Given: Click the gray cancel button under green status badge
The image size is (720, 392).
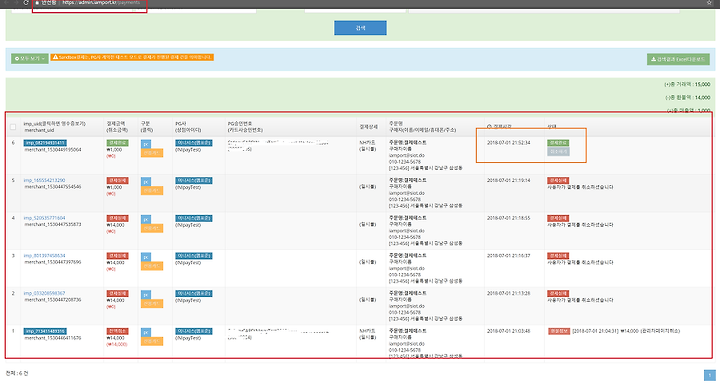Looking at the screenshot, I should click(x=558, y=151).
